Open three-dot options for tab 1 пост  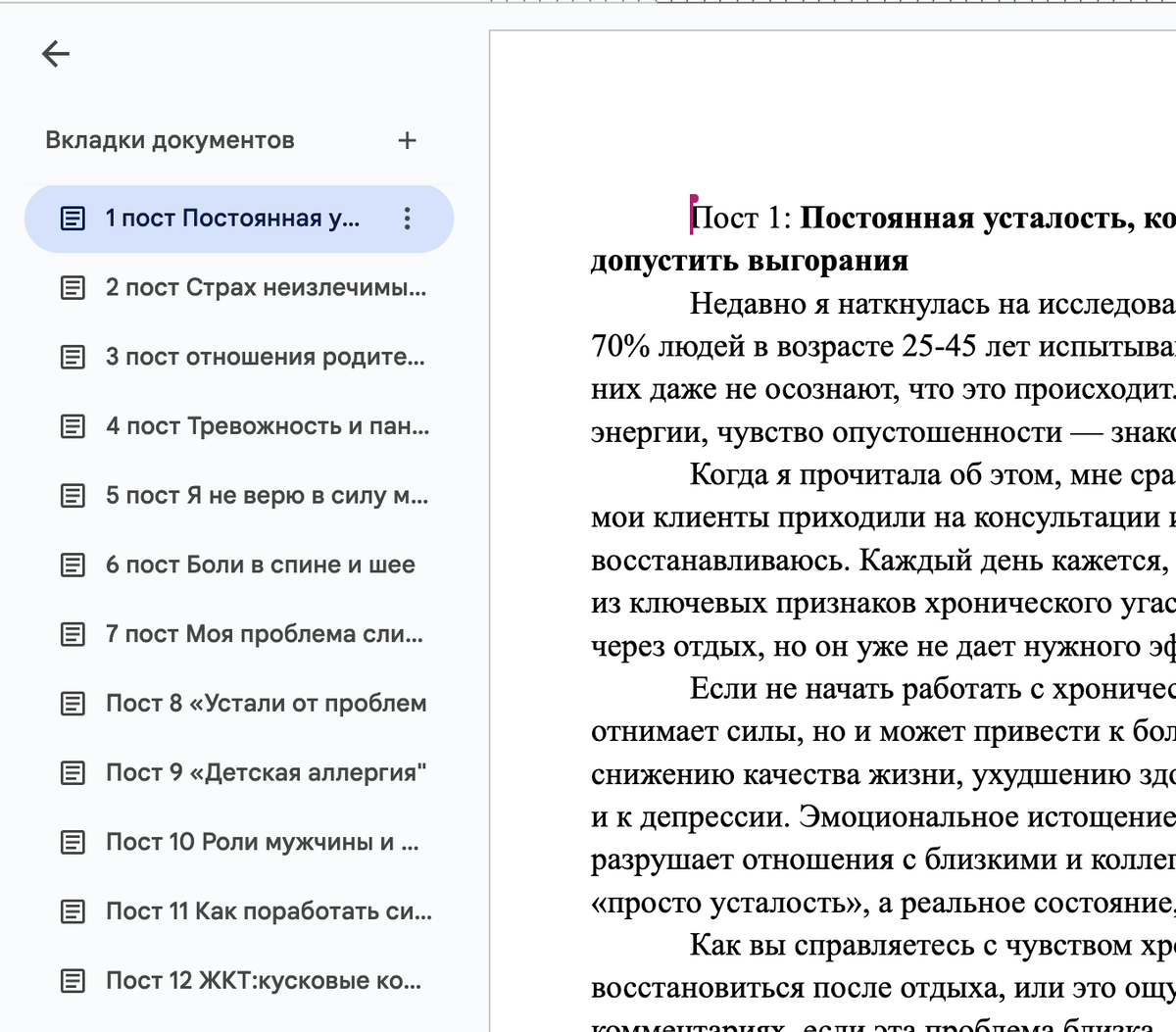408,219
